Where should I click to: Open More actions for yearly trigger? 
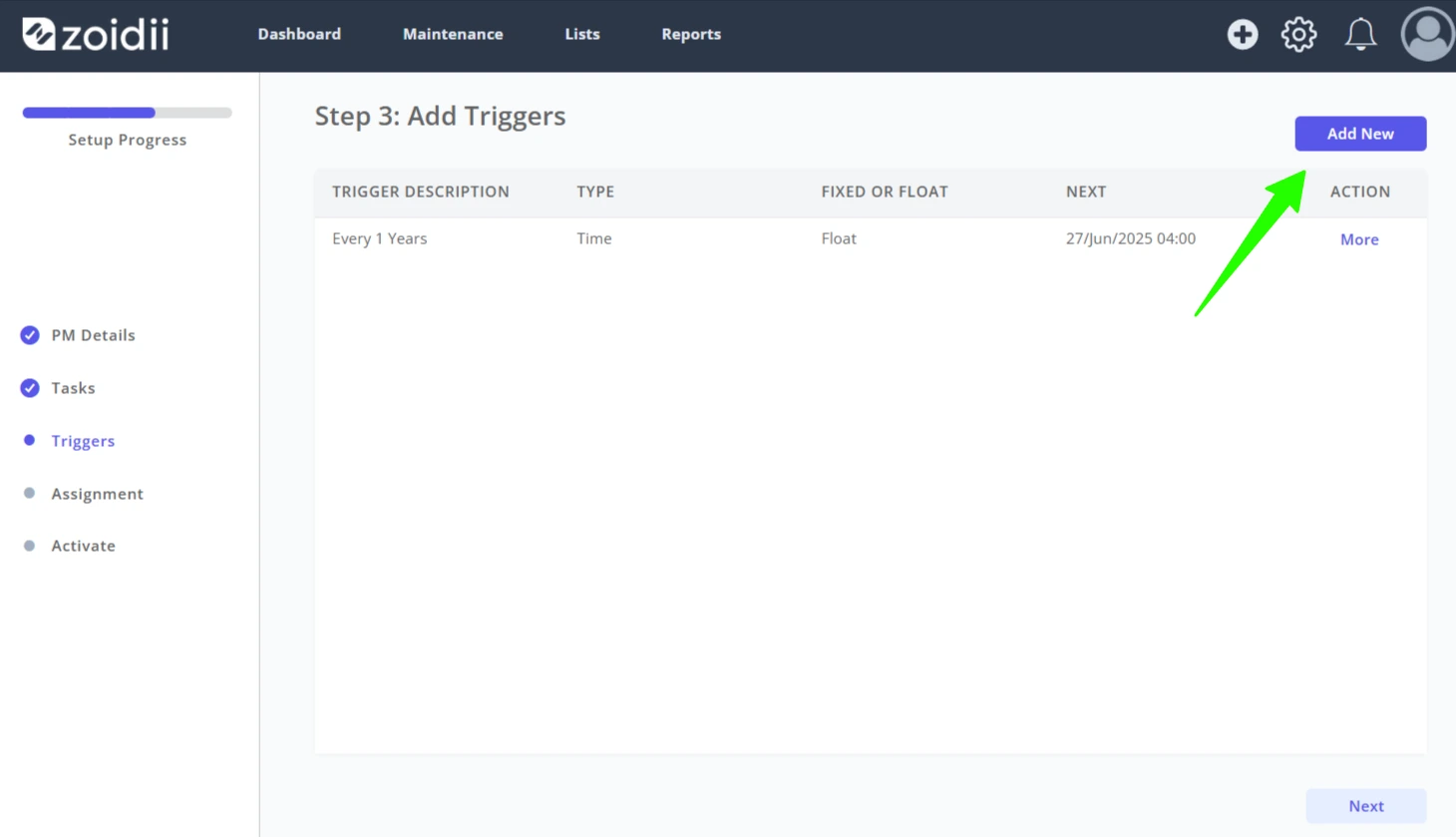tap(1359, 239)
